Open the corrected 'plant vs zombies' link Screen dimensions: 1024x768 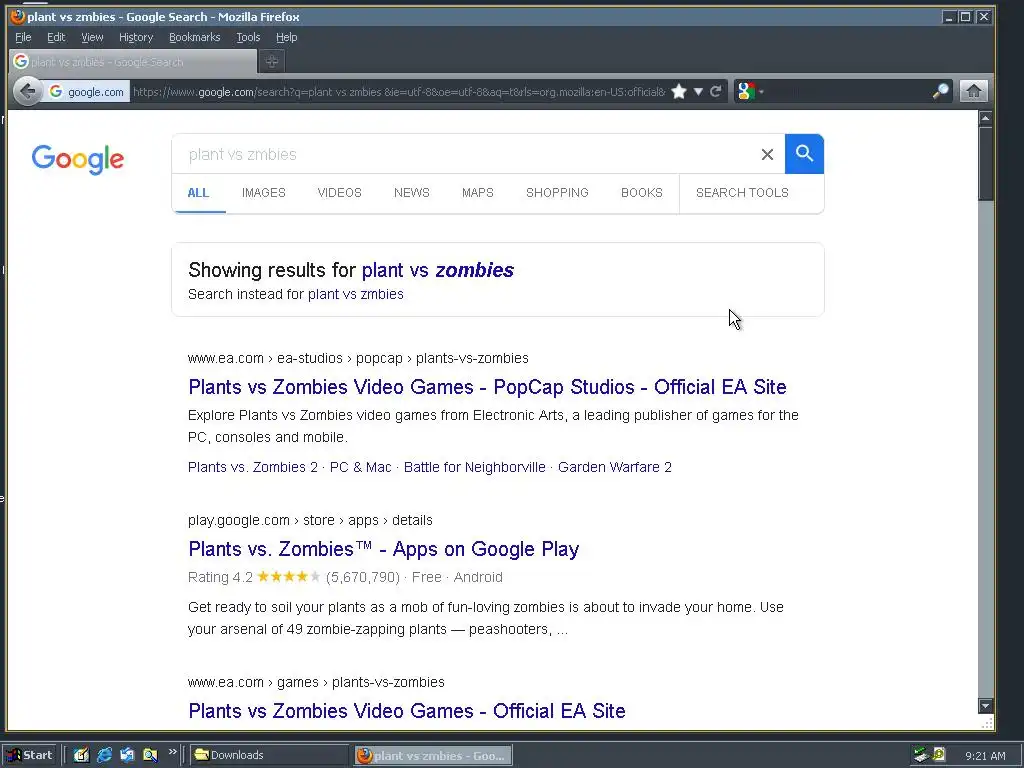pyautogui.click(x=438, y=270)
